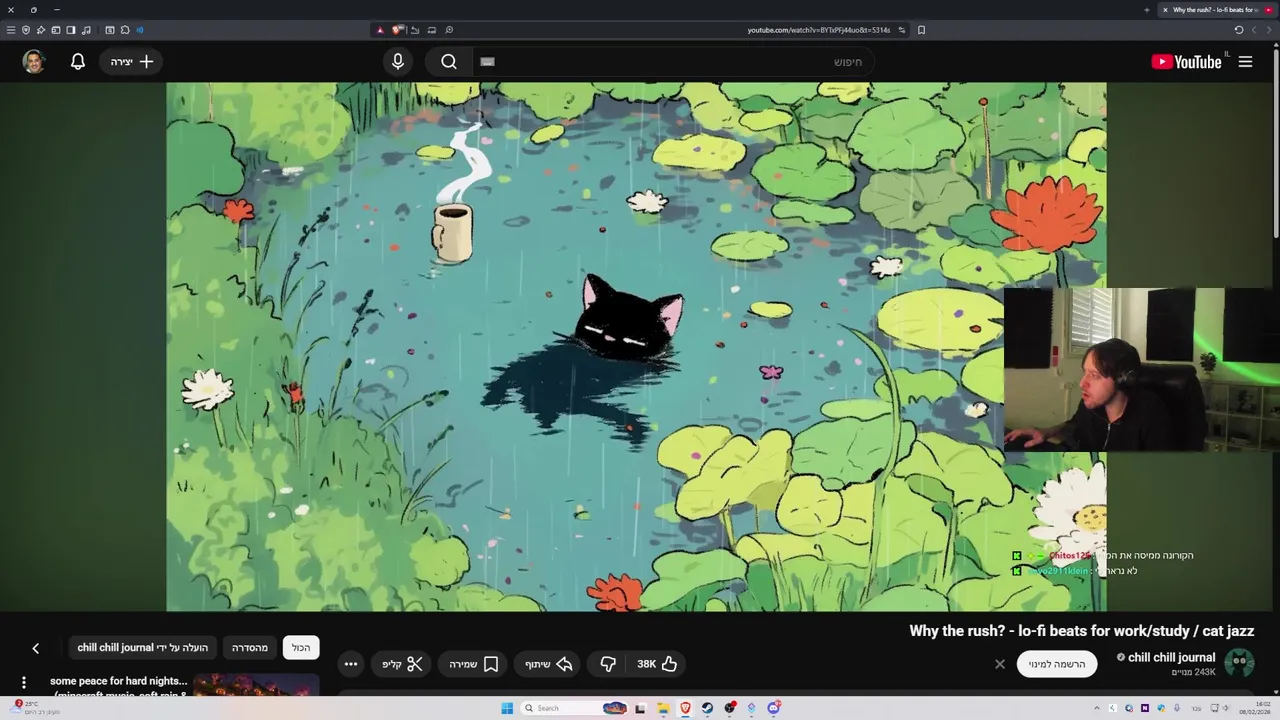The image size is (1280, 720).
Task: Reload the page with the refresh icon
Action: [x=1238, y=30]
